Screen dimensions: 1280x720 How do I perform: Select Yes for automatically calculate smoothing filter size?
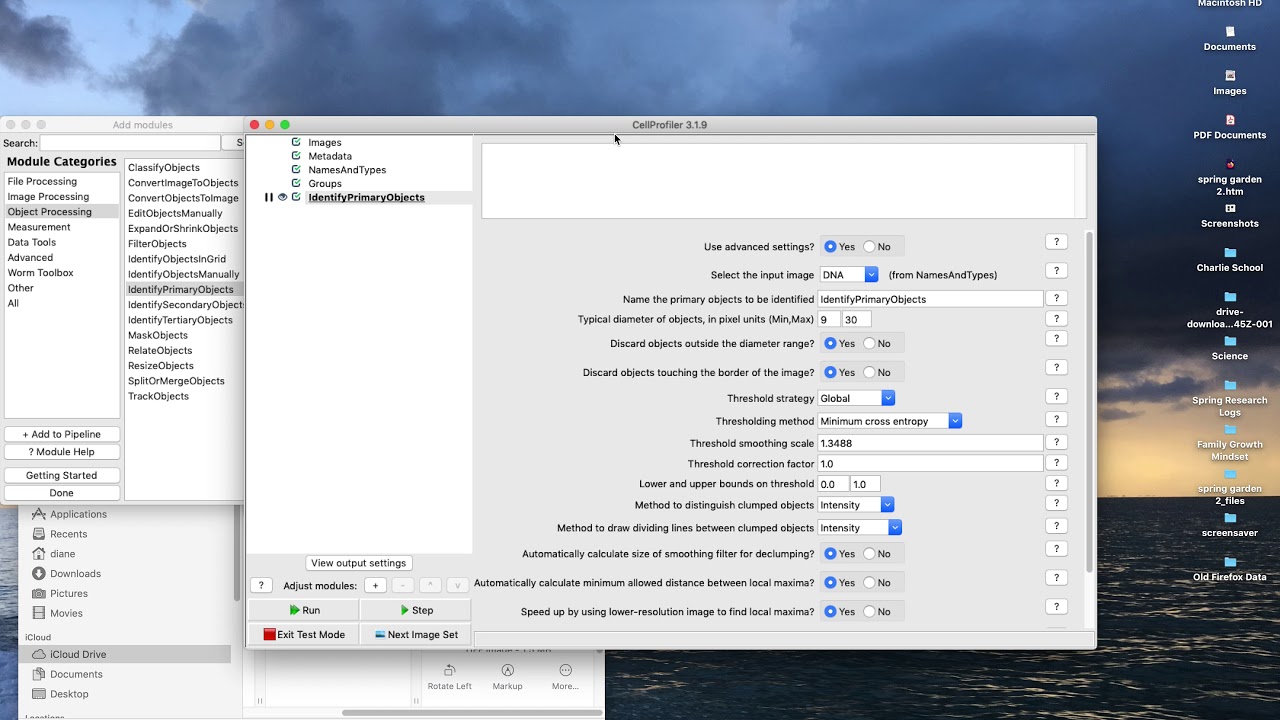831,554
